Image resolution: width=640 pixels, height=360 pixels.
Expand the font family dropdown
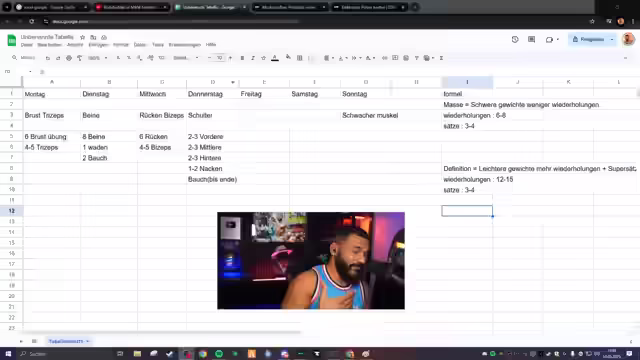(x=186, y=58)
